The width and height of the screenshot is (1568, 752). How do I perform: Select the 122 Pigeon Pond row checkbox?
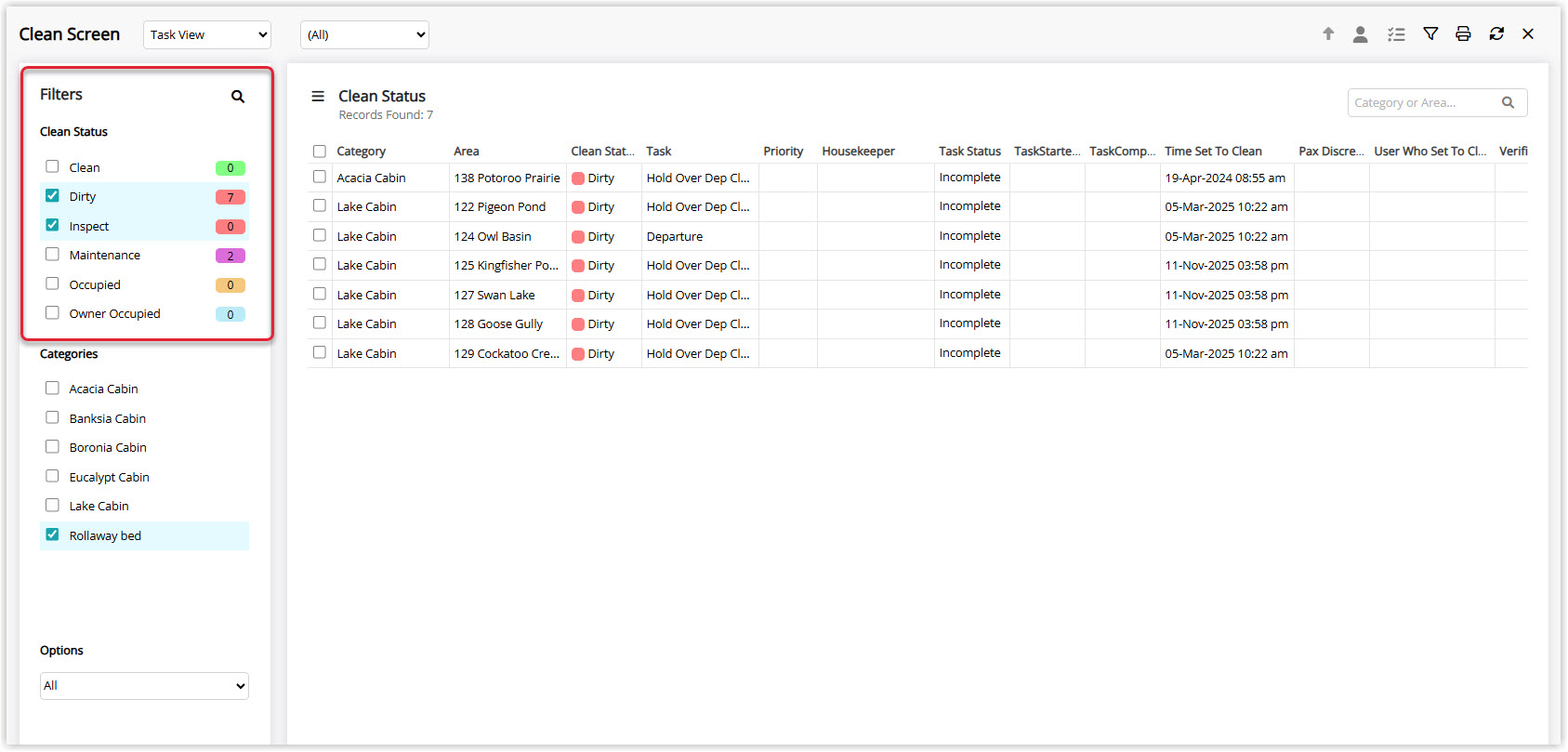(x=320, y=205)
